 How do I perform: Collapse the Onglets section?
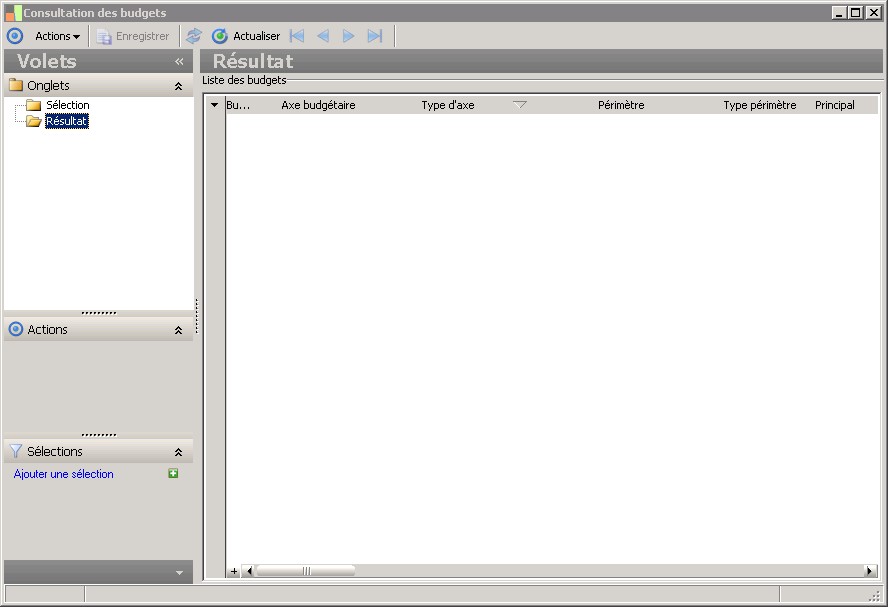point(178,86)
